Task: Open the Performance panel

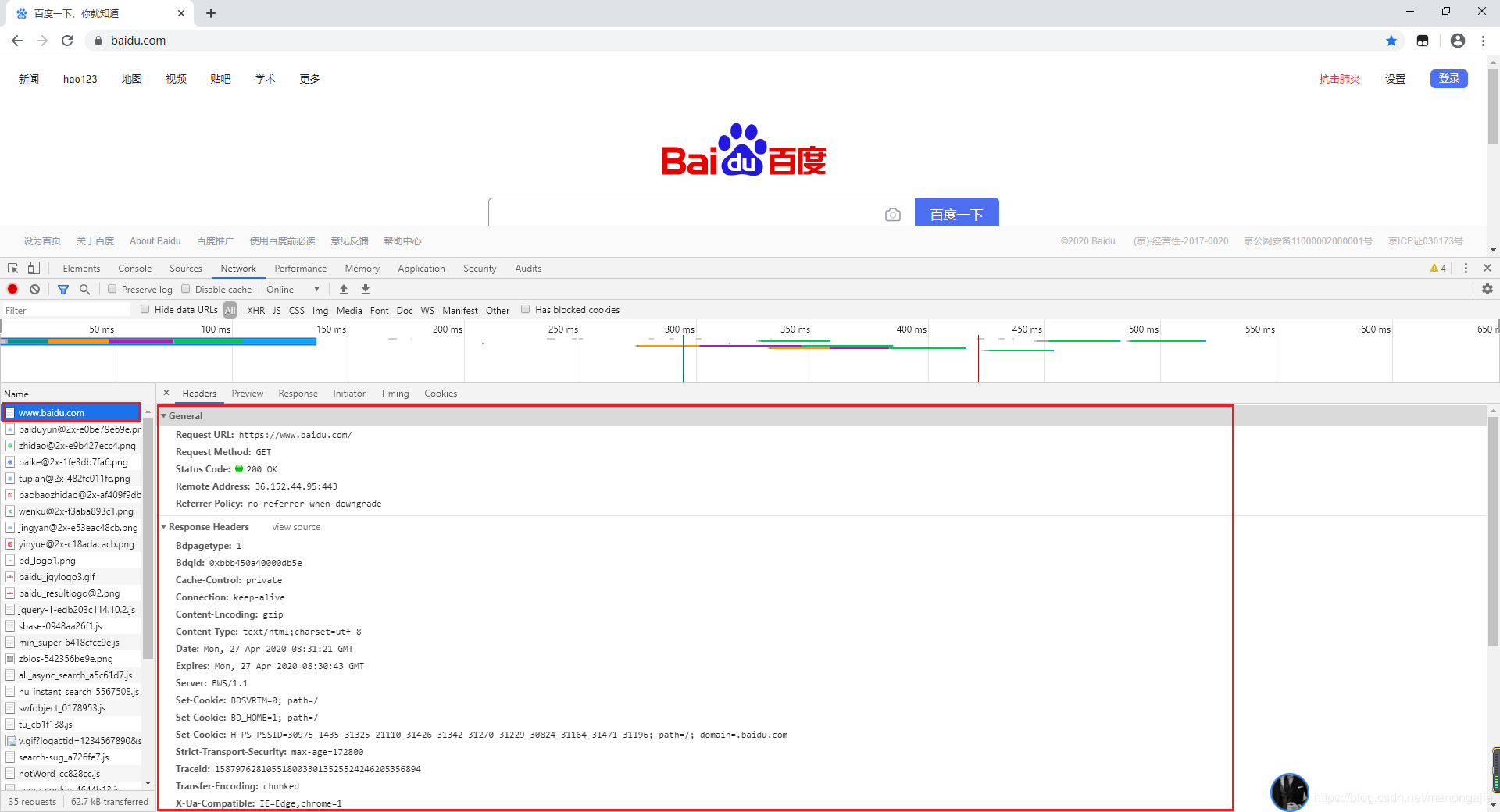Action: [x=301, y=268]
